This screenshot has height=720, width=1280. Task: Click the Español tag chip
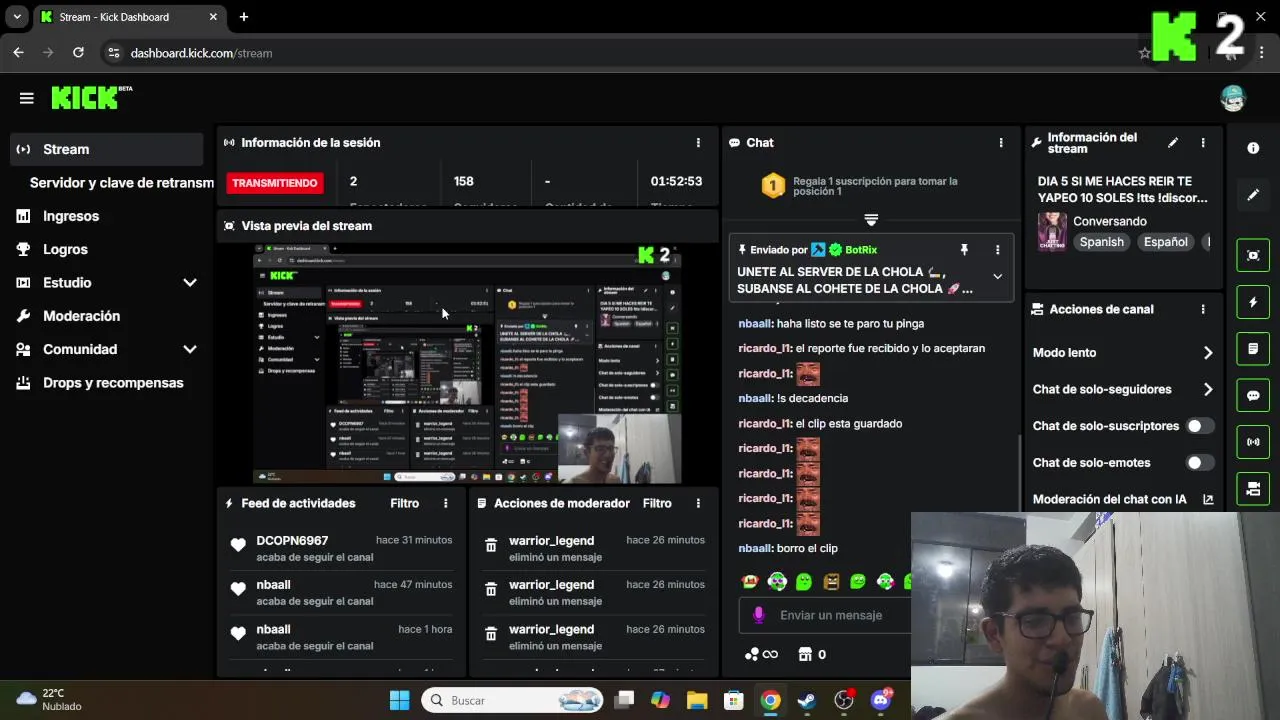[1166, 242]
